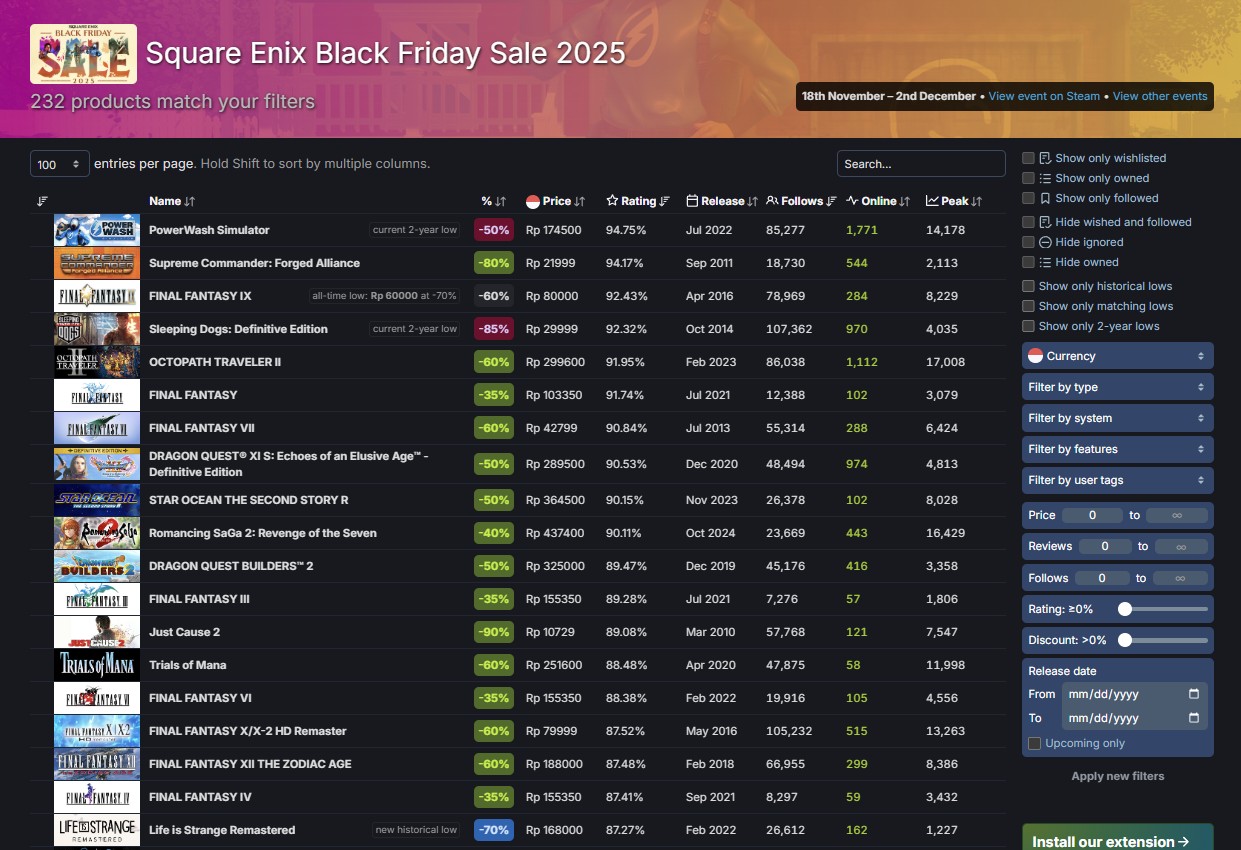This screenshot has width=1241, height=850.
Task: Click the Rating slider handle
Action: click(1125, 608)
